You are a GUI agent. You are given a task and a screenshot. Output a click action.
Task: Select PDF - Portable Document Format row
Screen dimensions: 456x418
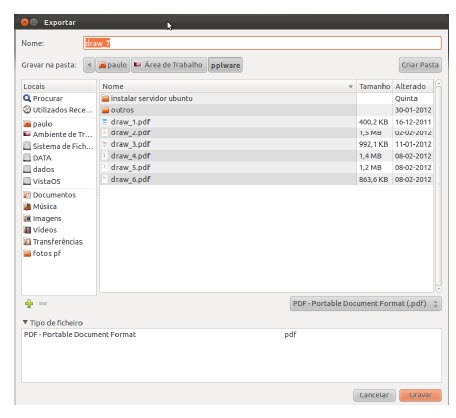pyautogui.click(x=231, y=334)
